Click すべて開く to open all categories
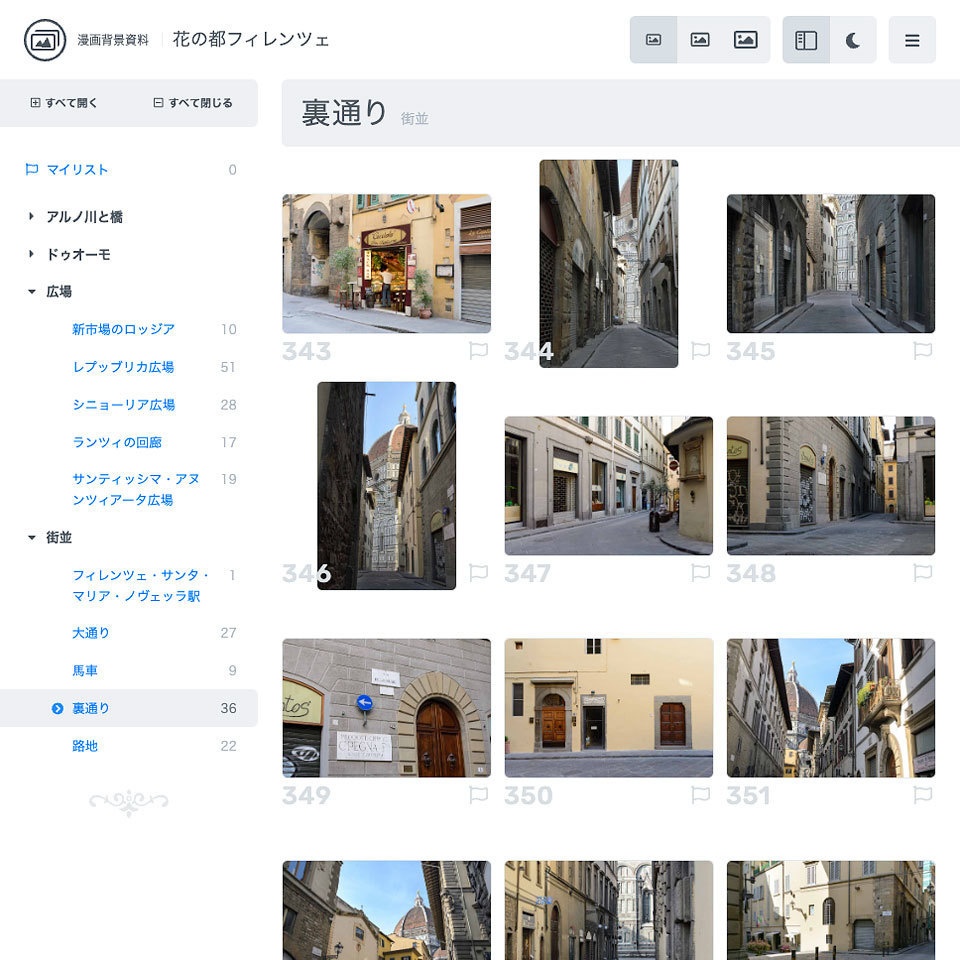 click(x=64, y=102)
